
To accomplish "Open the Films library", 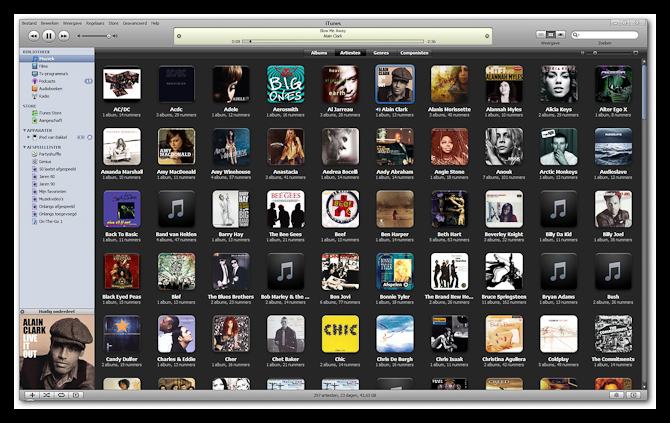I will 57,66.
